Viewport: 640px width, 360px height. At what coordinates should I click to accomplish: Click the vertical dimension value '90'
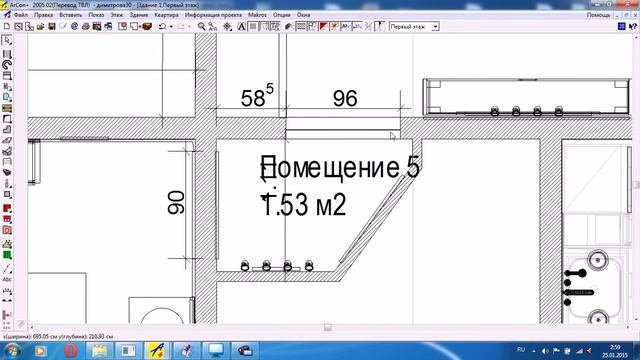click(176, 202)
